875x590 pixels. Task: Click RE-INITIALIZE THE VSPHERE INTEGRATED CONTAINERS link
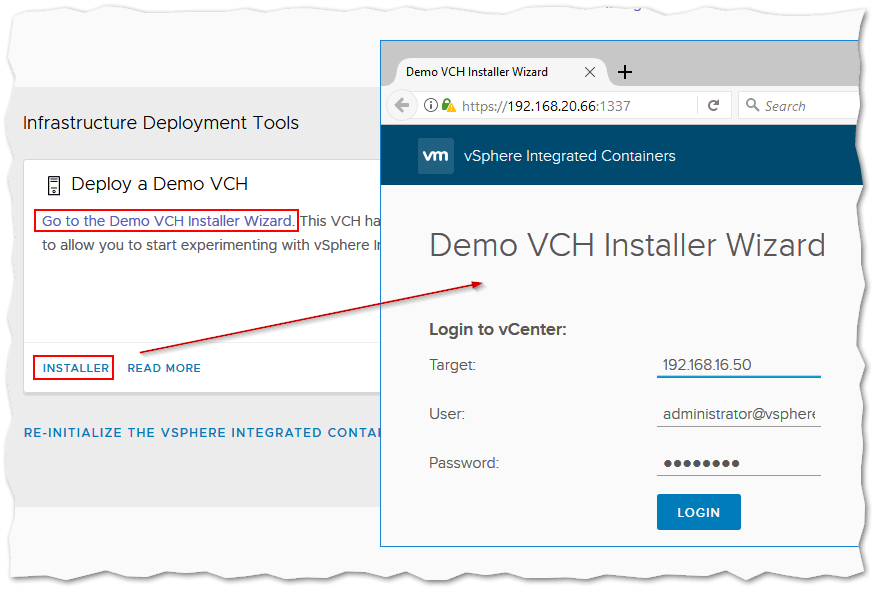[202, 433]
